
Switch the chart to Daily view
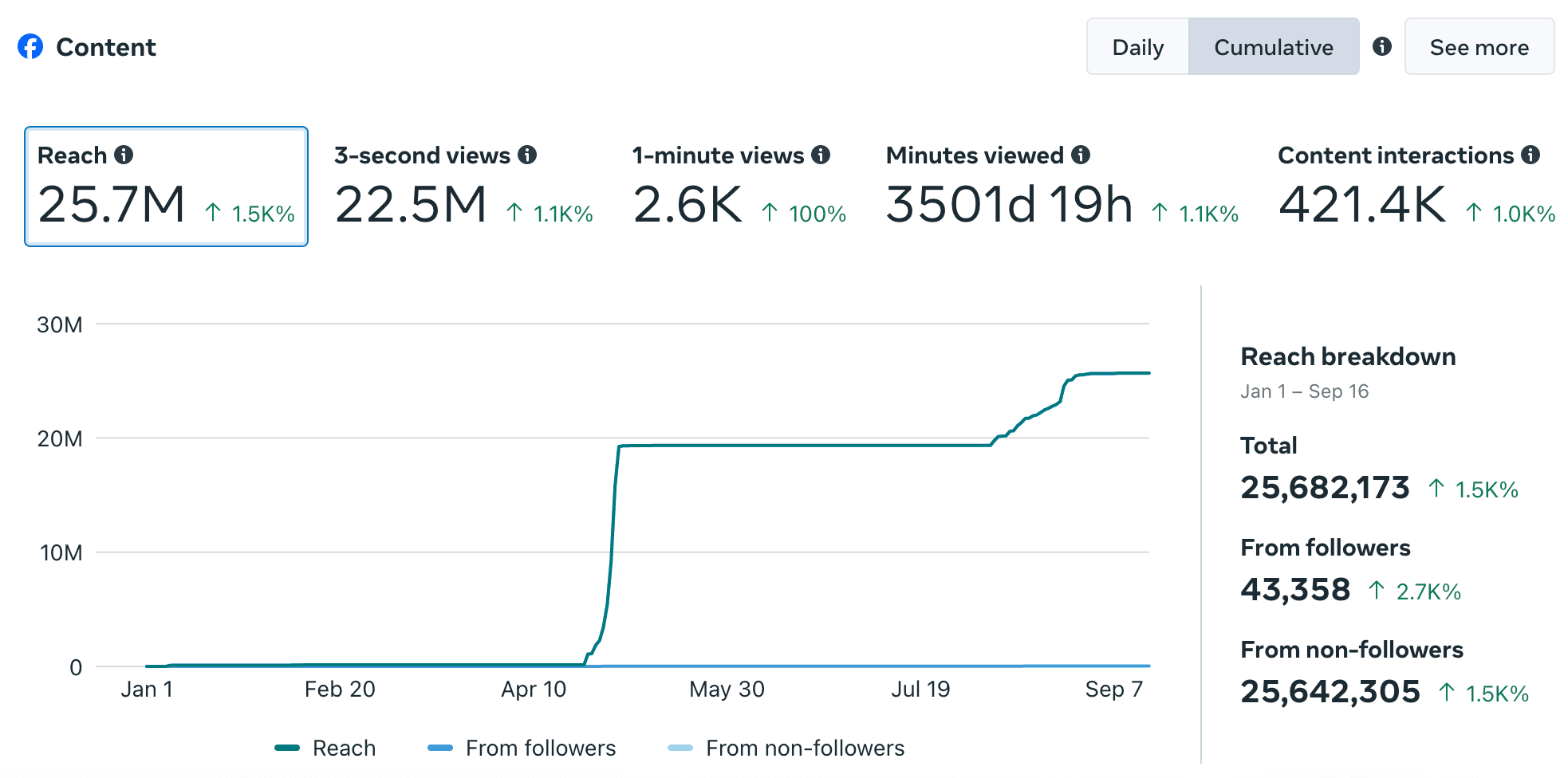[x=1138, y=47]
